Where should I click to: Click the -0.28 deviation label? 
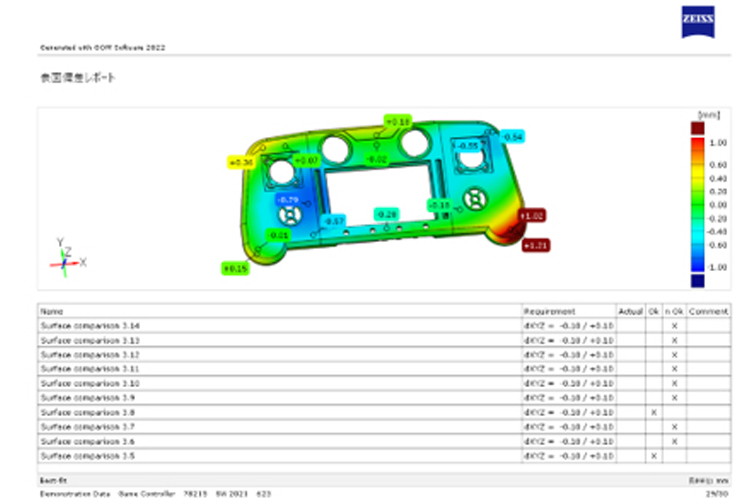coord(387,214)
